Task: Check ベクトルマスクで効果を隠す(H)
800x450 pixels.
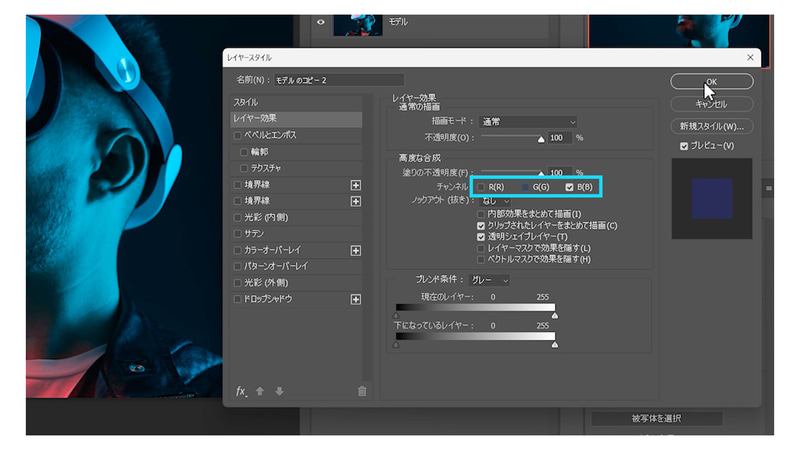Action: coord(481,260)
